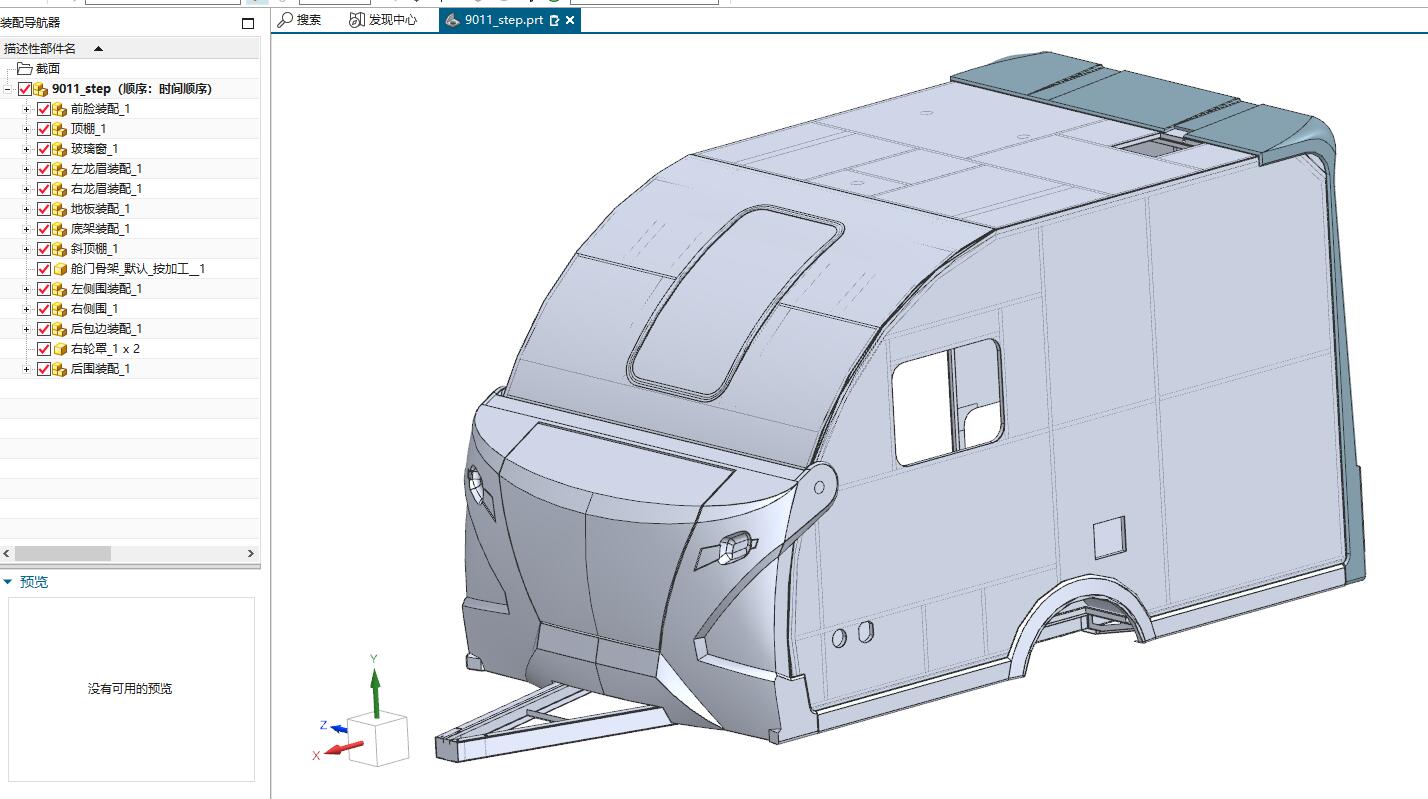Click the assembly icon beside 右龙眉装配_1
The height and width of the screenshot is (799, 1428).
tap(59, 189)
